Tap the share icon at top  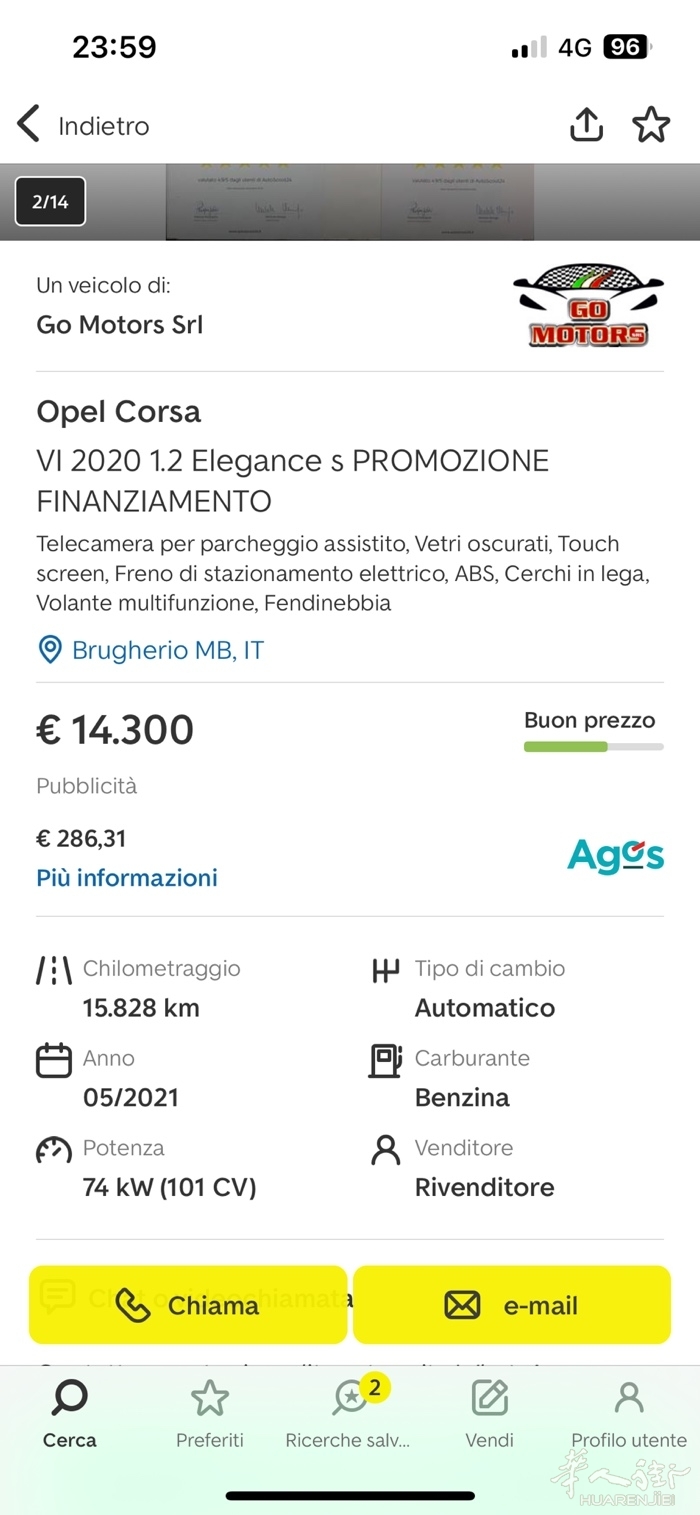(x=586, y=125)
